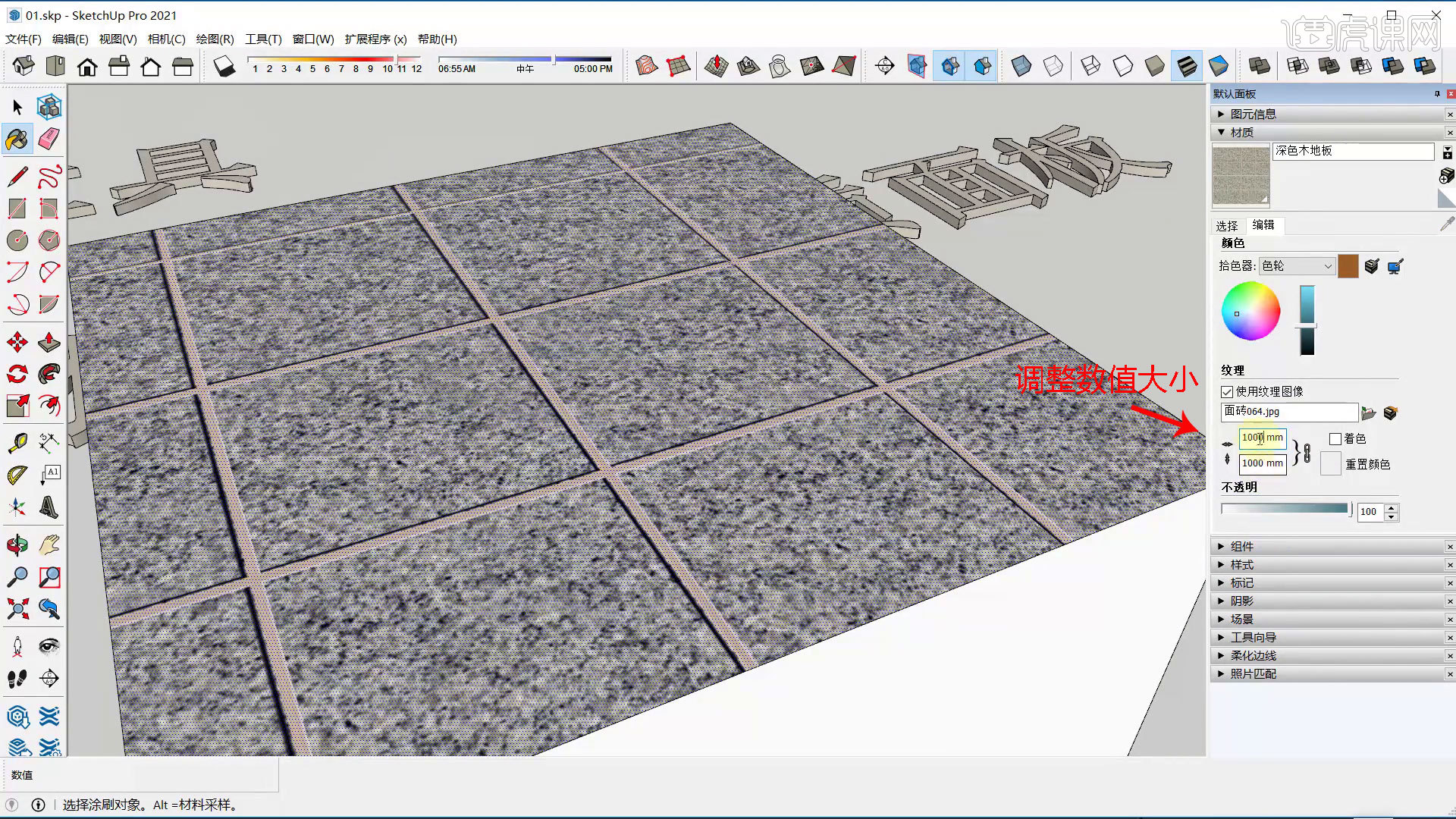Click the material sample eyedropper

(x=1447, y=224)
